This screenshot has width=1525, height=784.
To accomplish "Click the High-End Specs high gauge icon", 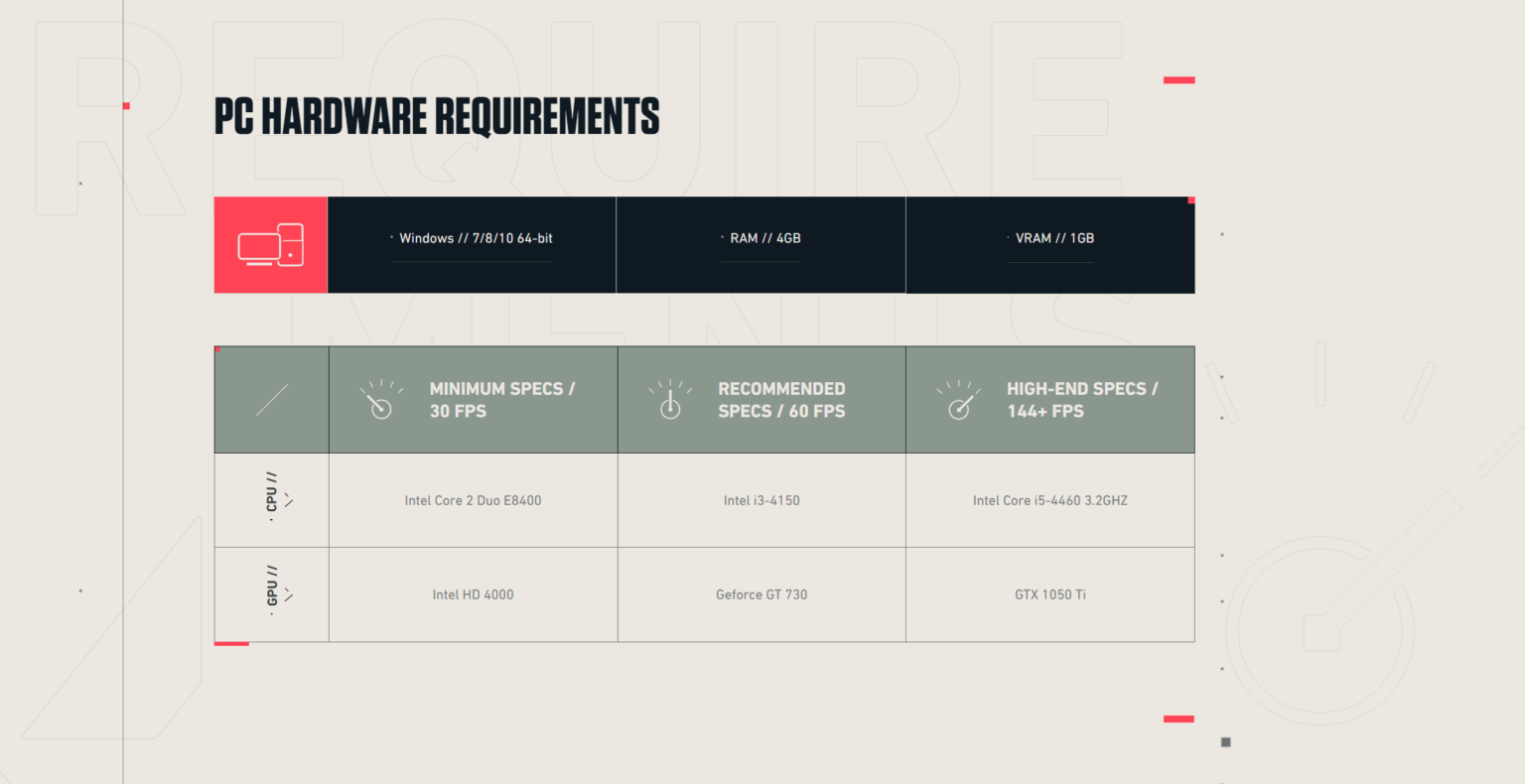I will (x=958, y=400).
